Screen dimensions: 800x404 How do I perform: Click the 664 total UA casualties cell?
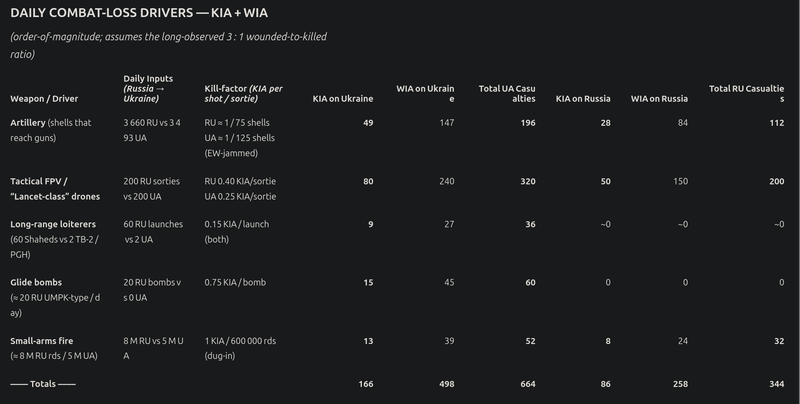click(x=528, y=384)
